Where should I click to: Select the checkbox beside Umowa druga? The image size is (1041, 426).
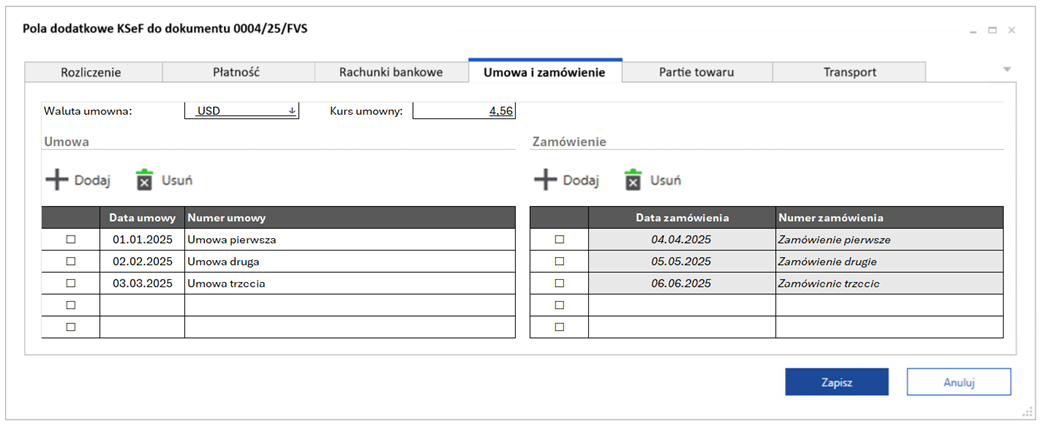(x=70, y=261)
